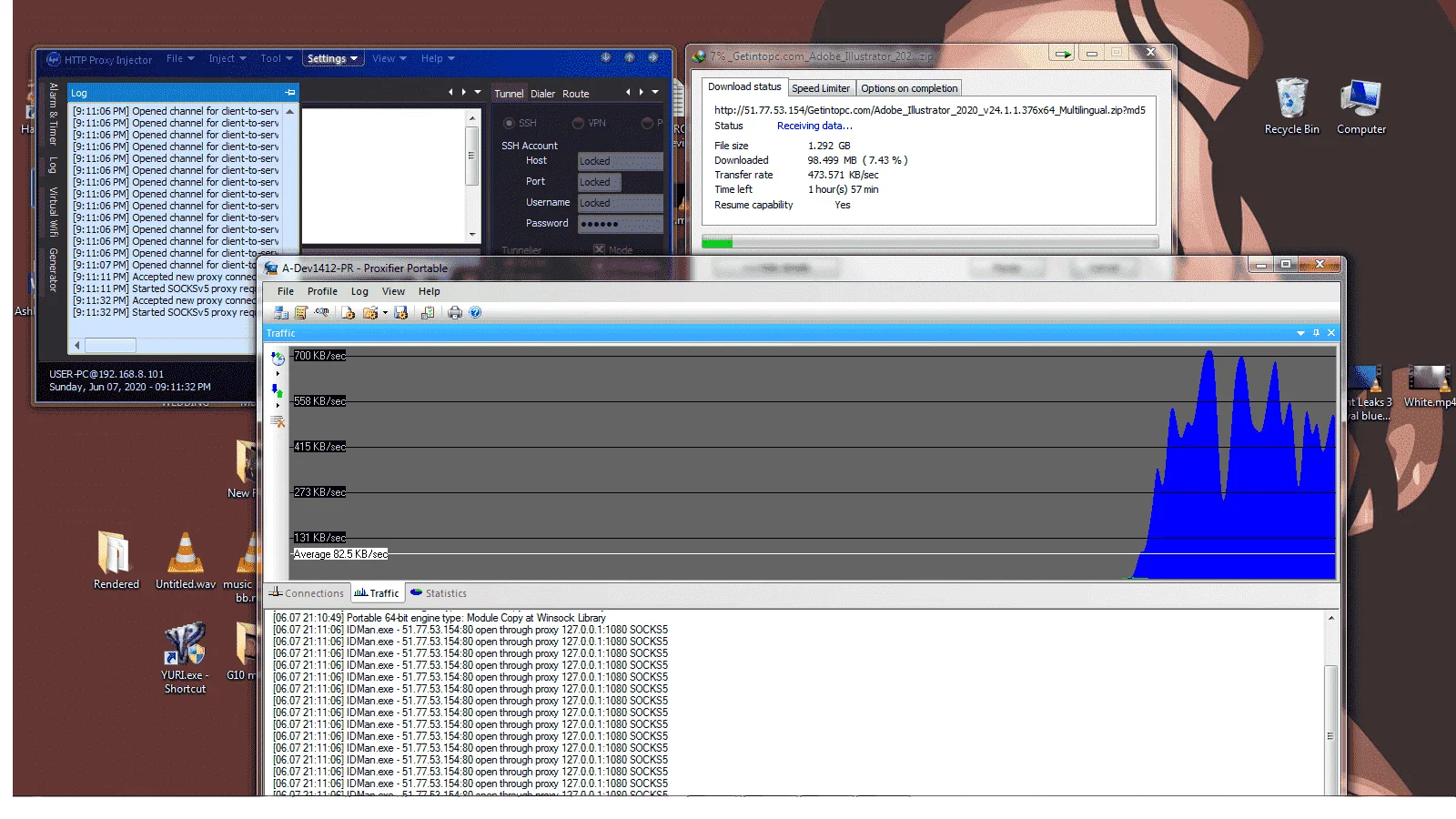This screenshot has height=819, width=1456.
Task: Select Download status tab in IDM
Action: pyautogui.click(x=744, y=87)
